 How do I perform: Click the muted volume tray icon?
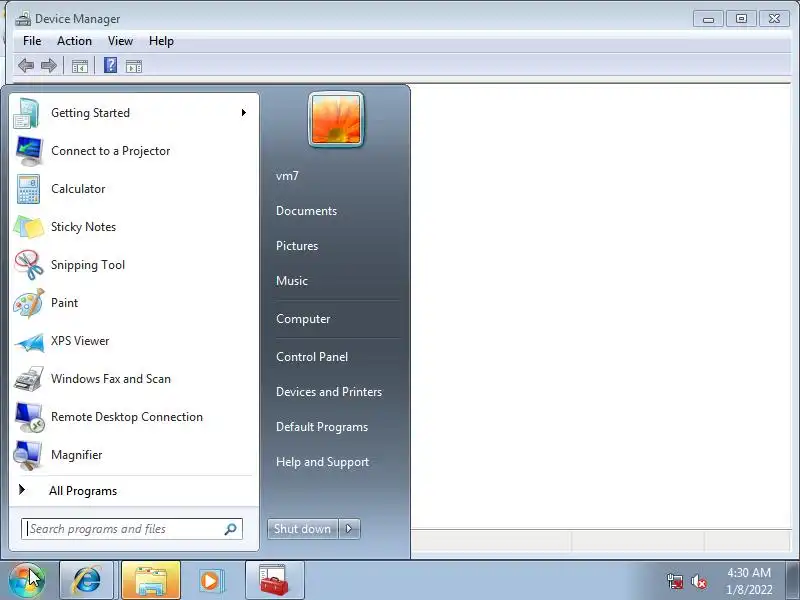point(698,581)
